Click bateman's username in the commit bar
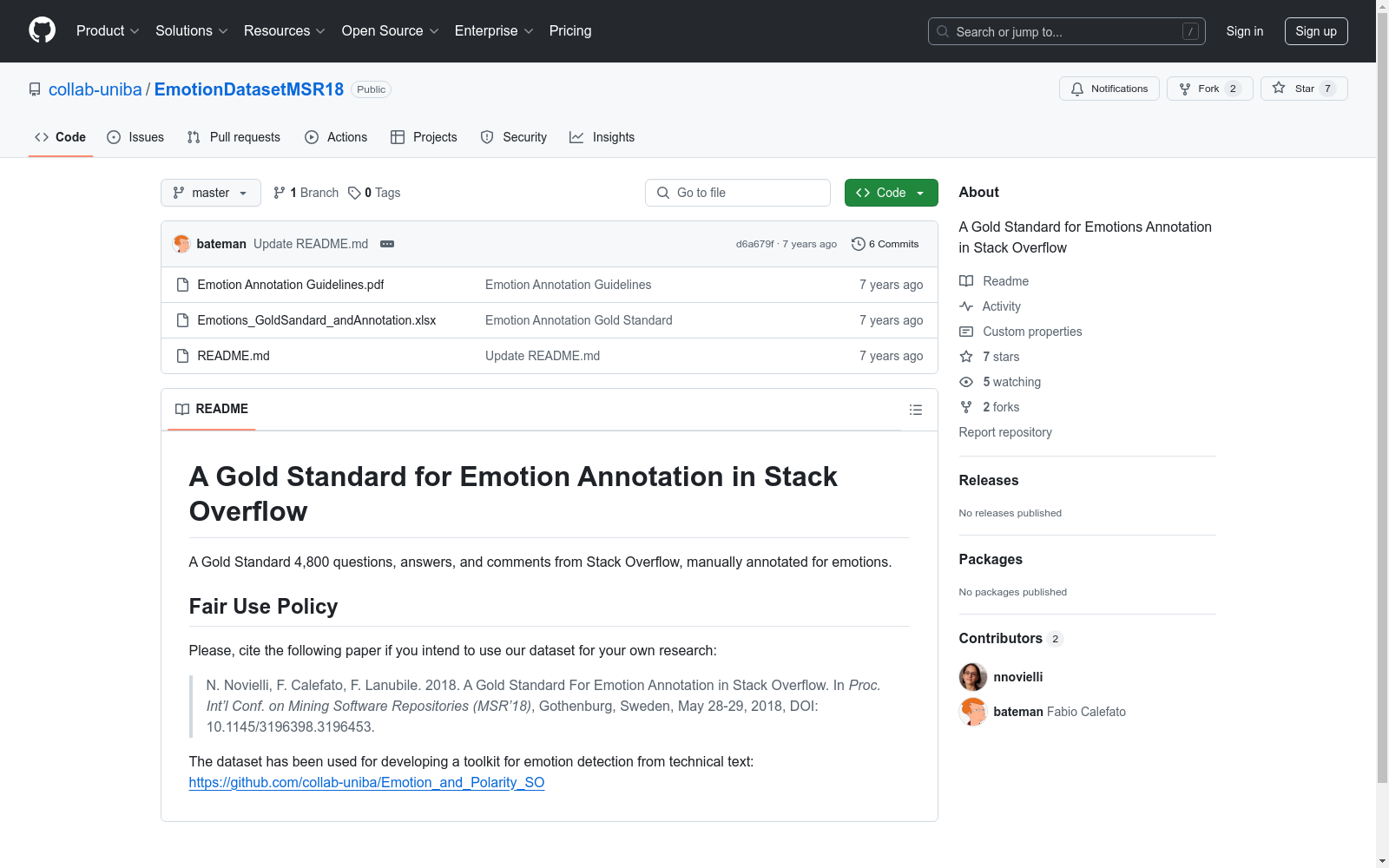 221,244
